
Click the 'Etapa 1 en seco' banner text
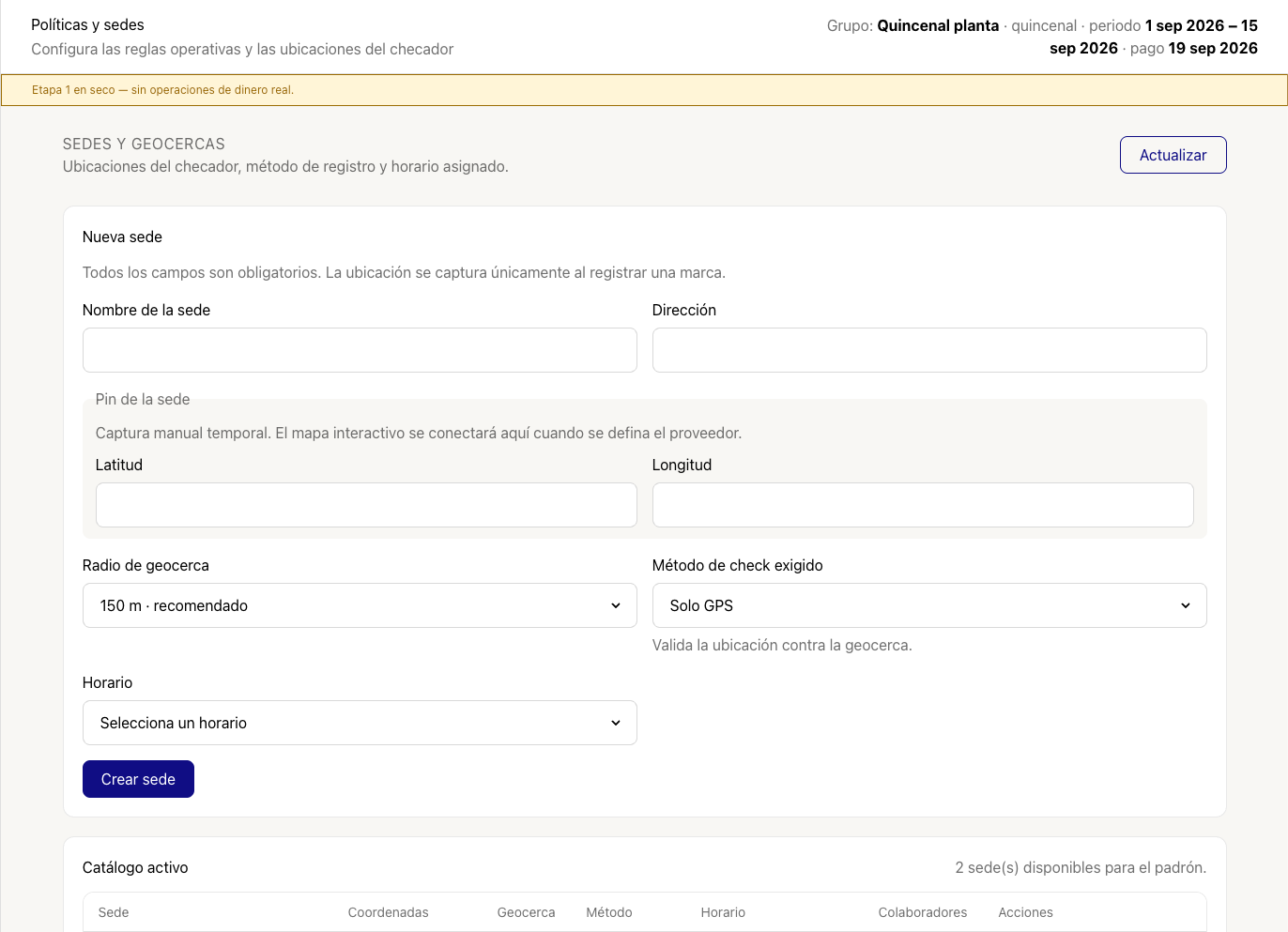click(x=162, y=90)
